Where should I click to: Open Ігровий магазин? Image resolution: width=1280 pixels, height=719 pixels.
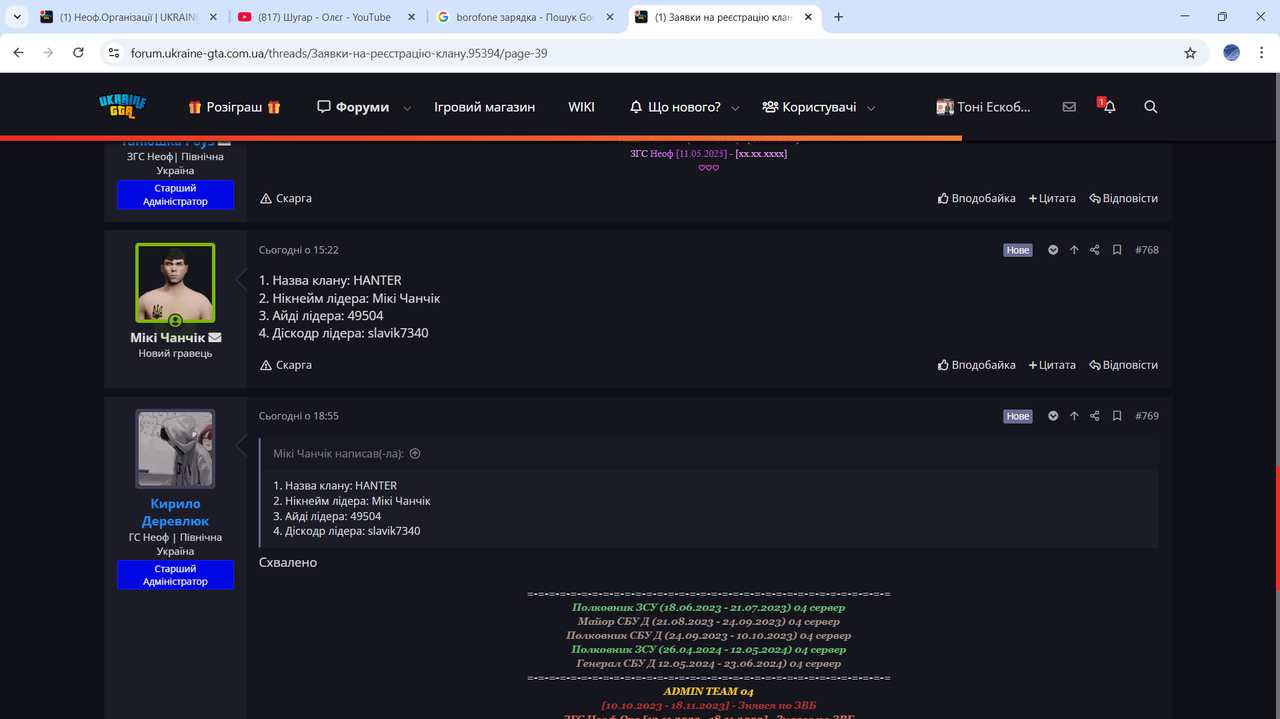point(484,107)
